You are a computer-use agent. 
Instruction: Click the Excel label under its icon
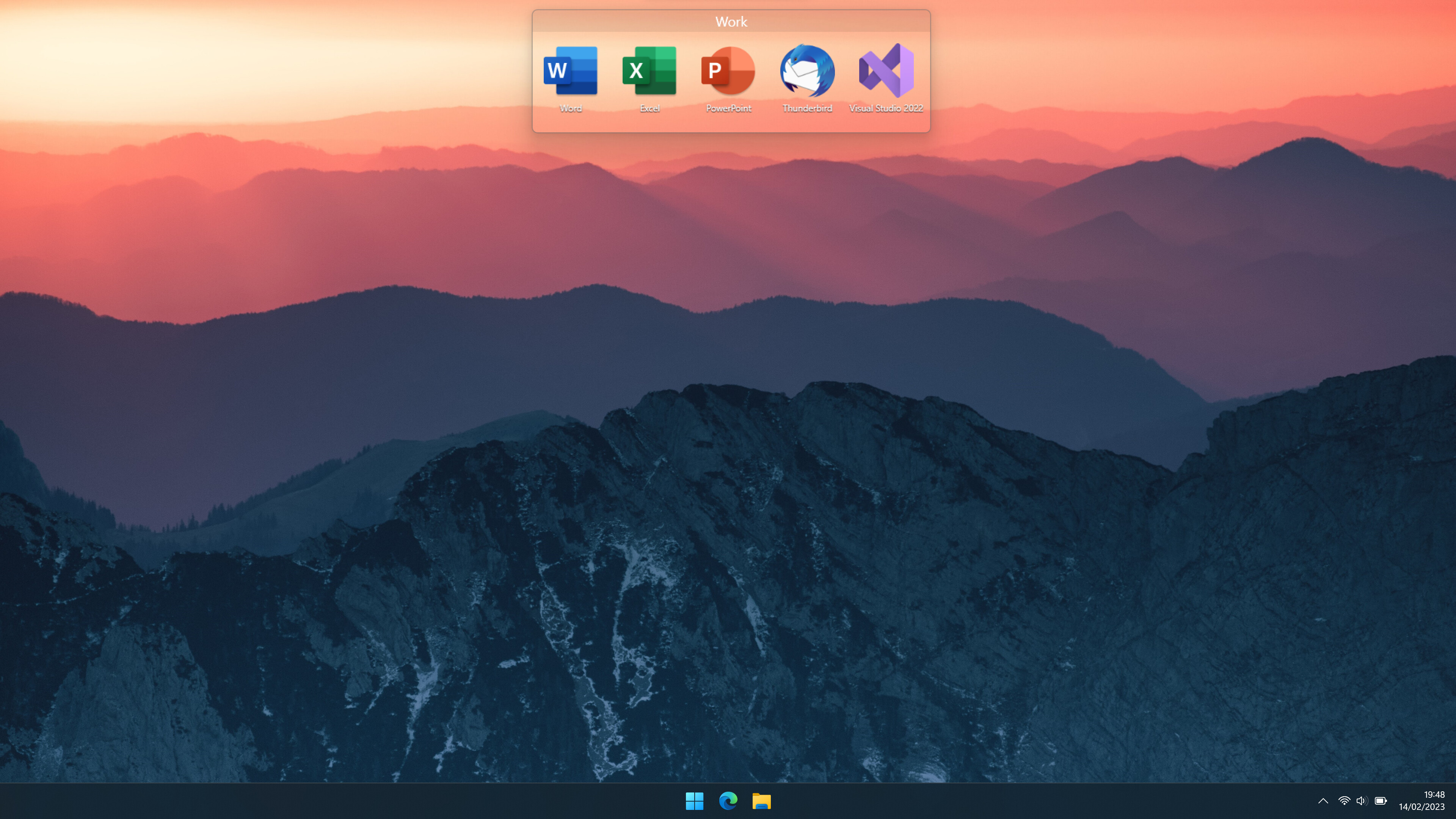pyautogui.click(x=650, y=108)
